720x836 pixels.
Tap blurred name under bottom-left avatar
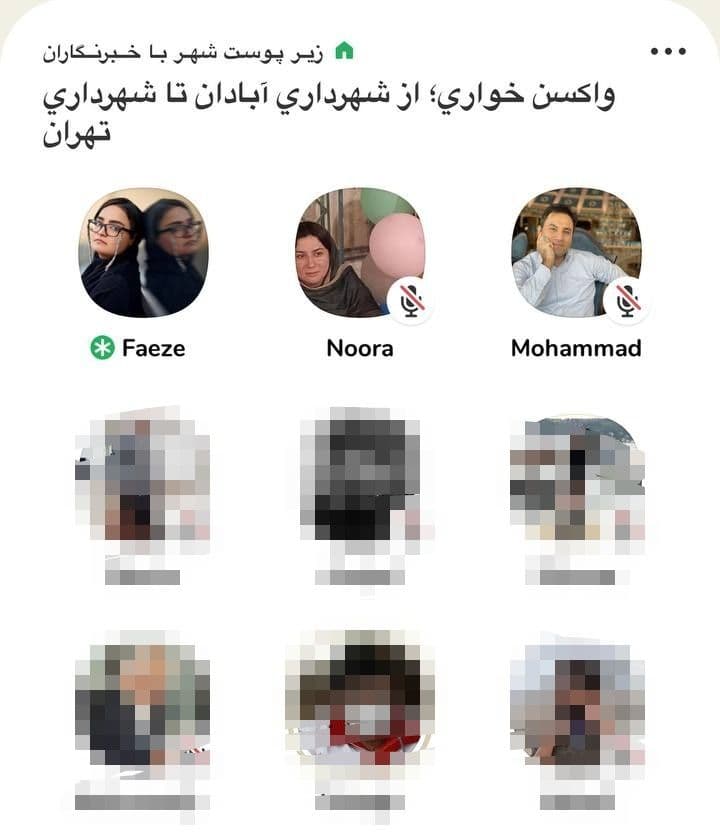click(x=142, y=802)
